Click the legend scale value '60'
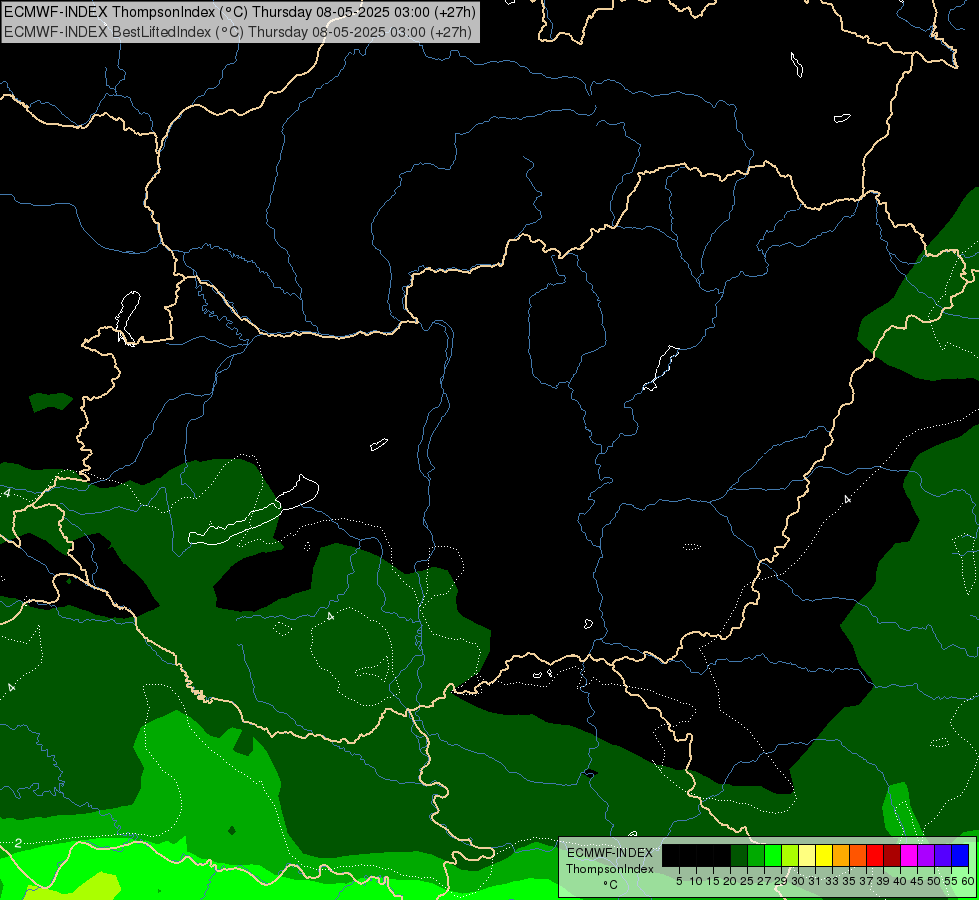 968,881
